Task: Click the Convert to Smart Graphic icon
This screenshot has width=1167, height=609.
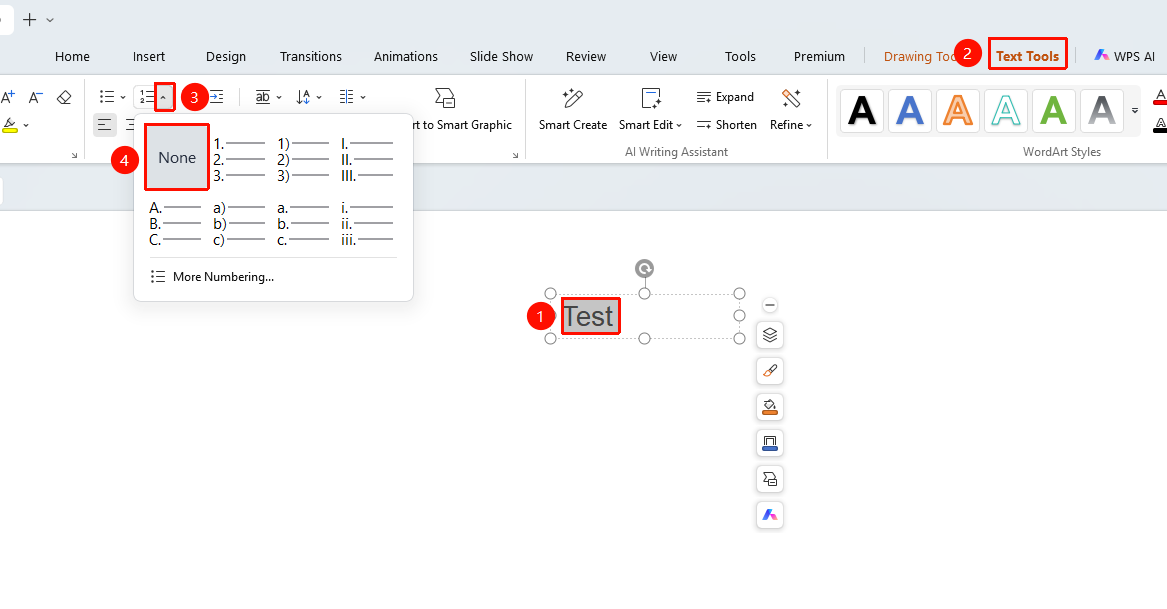Action: pos(445,98)
